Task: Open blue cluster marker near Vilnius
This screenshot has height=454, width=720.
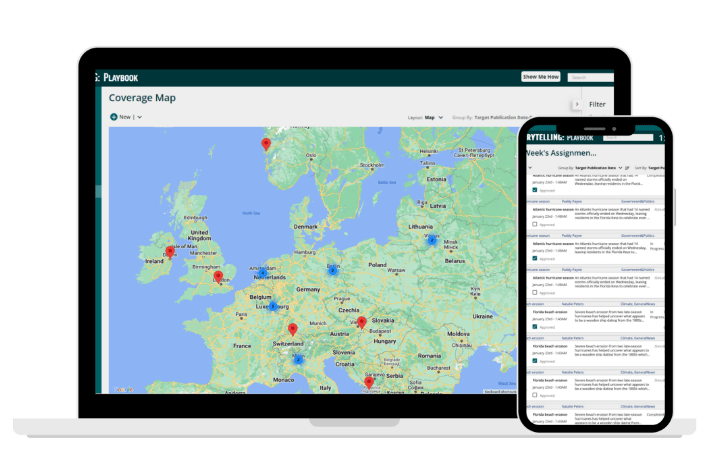Action: tap(432, 240)
